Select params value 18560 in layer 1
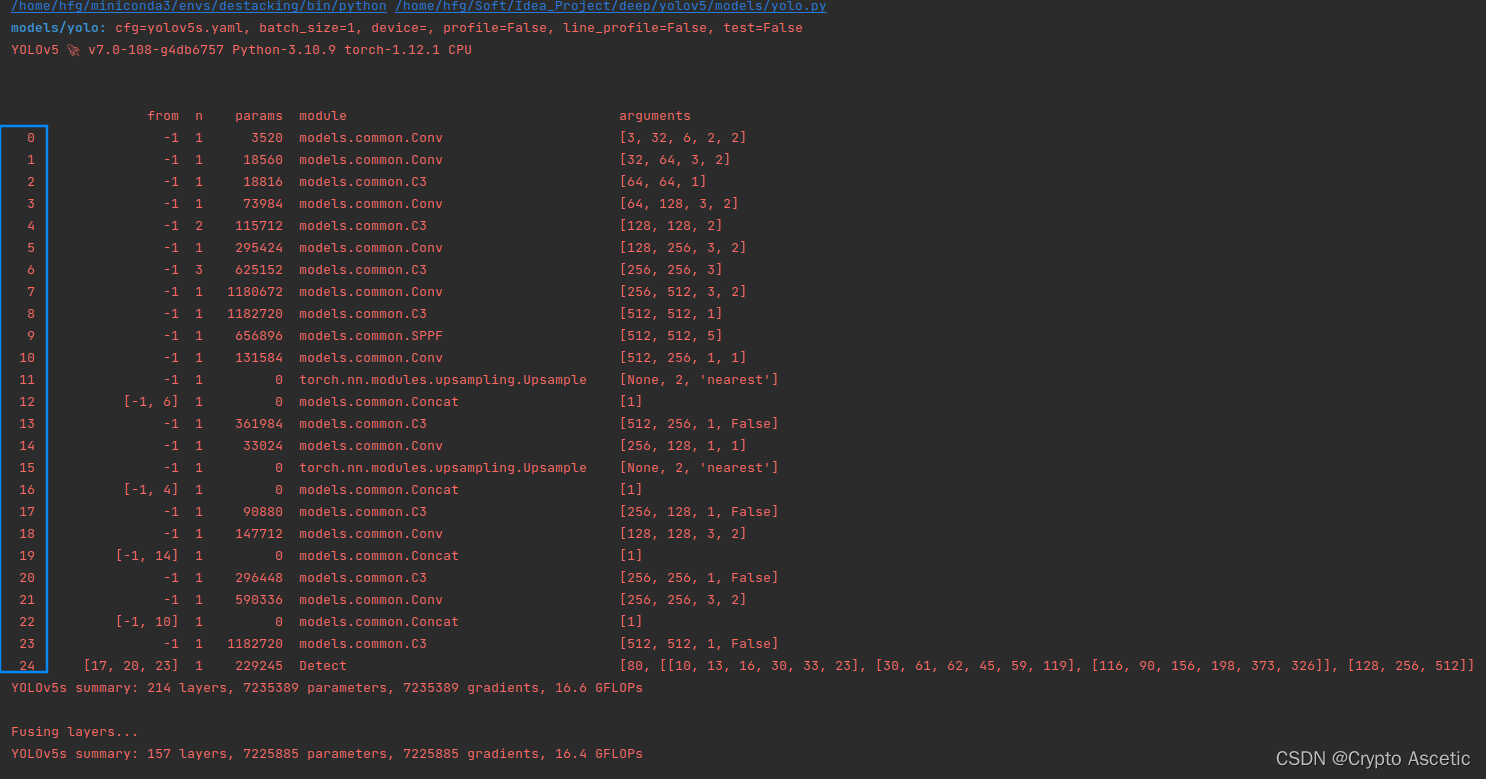The image size is (1486, 779). (263, 160)
